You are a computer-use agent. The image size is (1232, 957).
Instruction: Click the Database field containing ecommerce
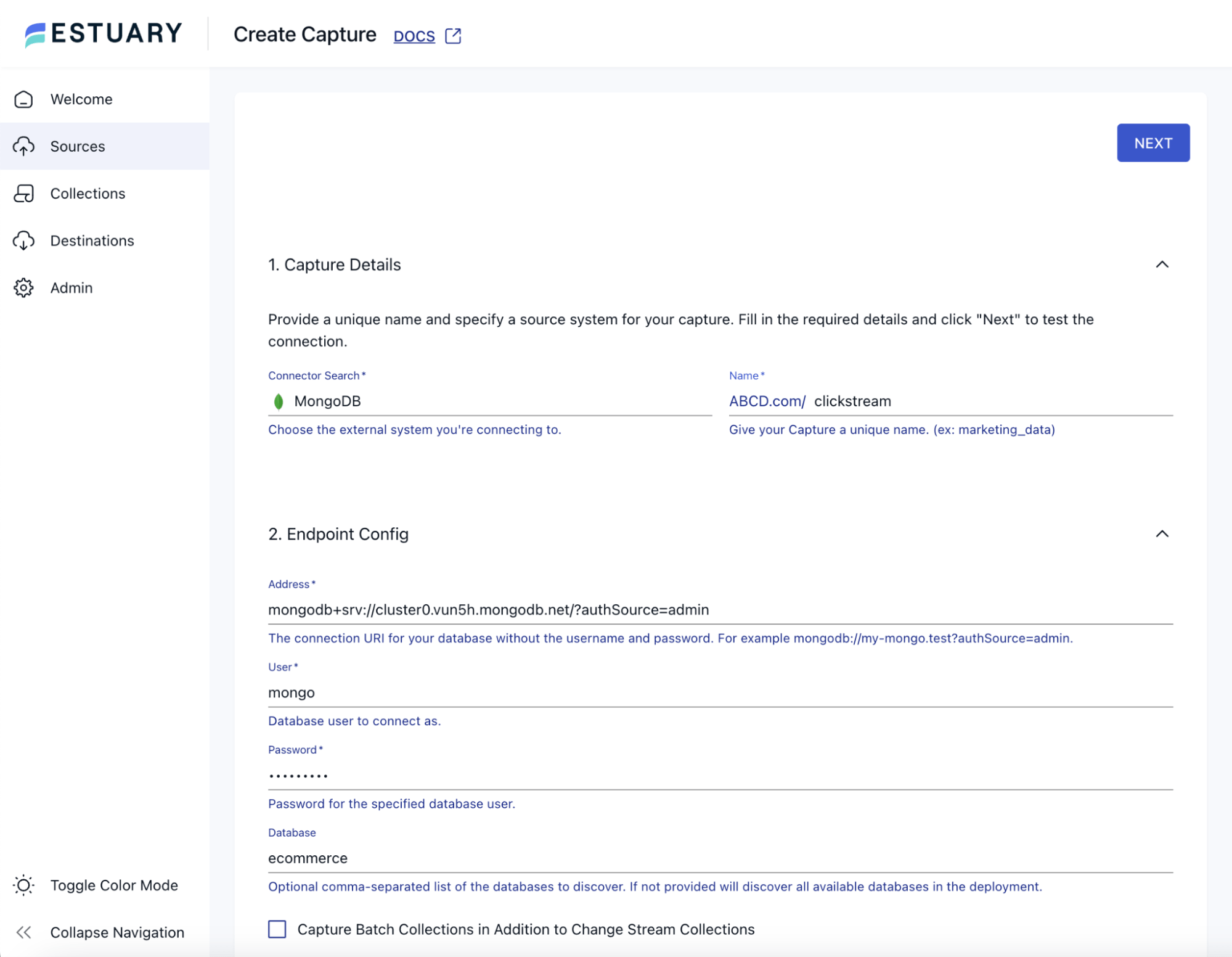[x=720, y=858]
